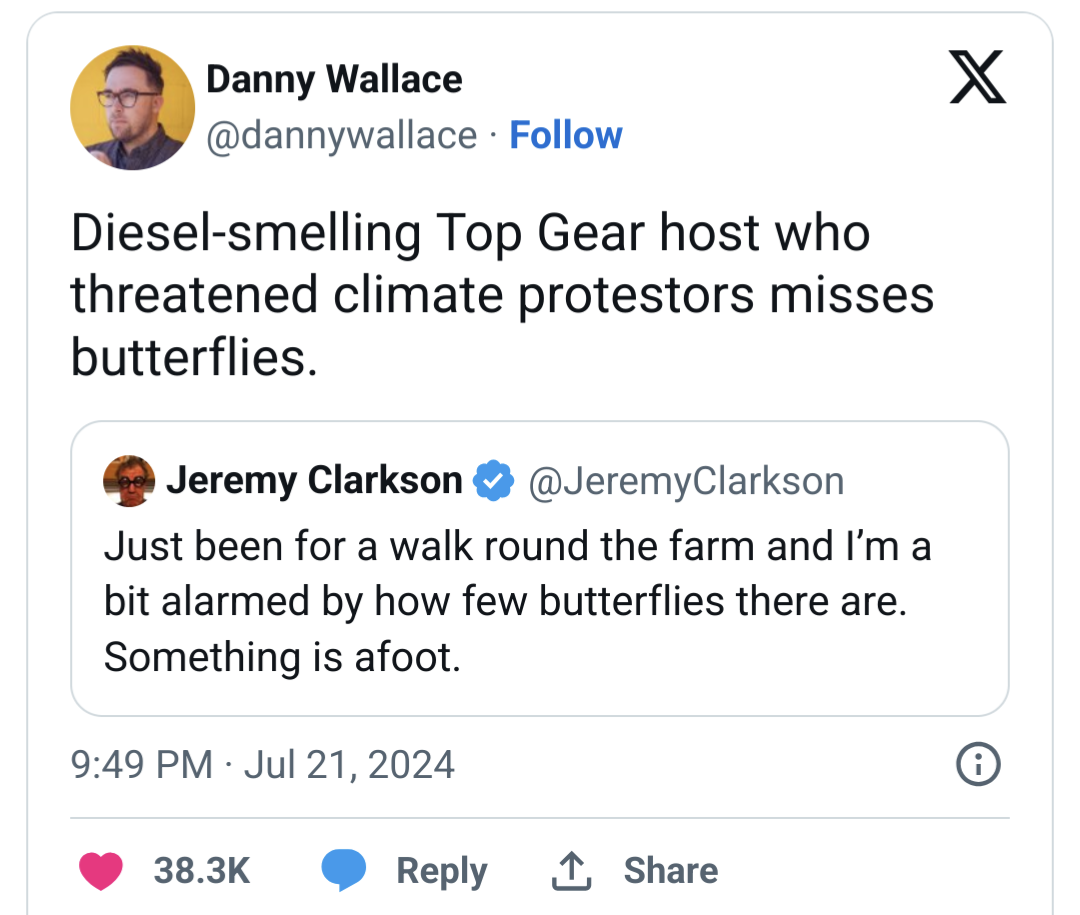Follow Danny Wallace
Screen dimensions: 1080x915
[x=565, y=135]
